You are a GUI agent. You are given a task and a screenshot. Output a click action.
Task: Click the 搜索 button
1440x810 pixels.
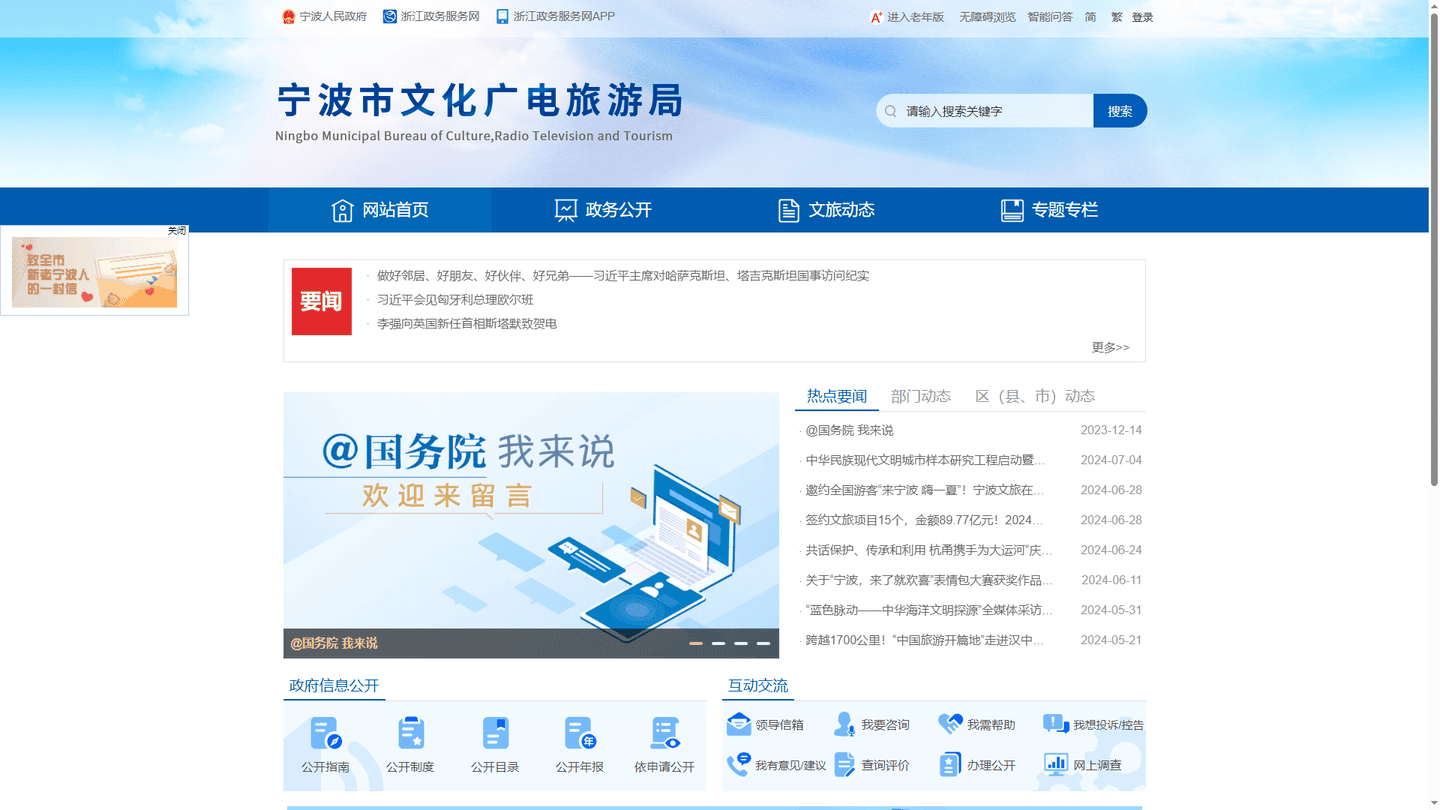(1120, 111)
